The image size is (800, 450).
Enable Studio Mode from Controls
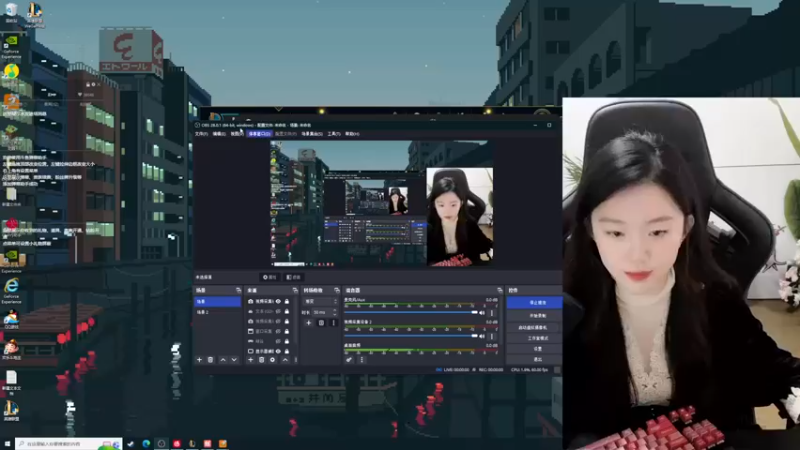[535, 338]
